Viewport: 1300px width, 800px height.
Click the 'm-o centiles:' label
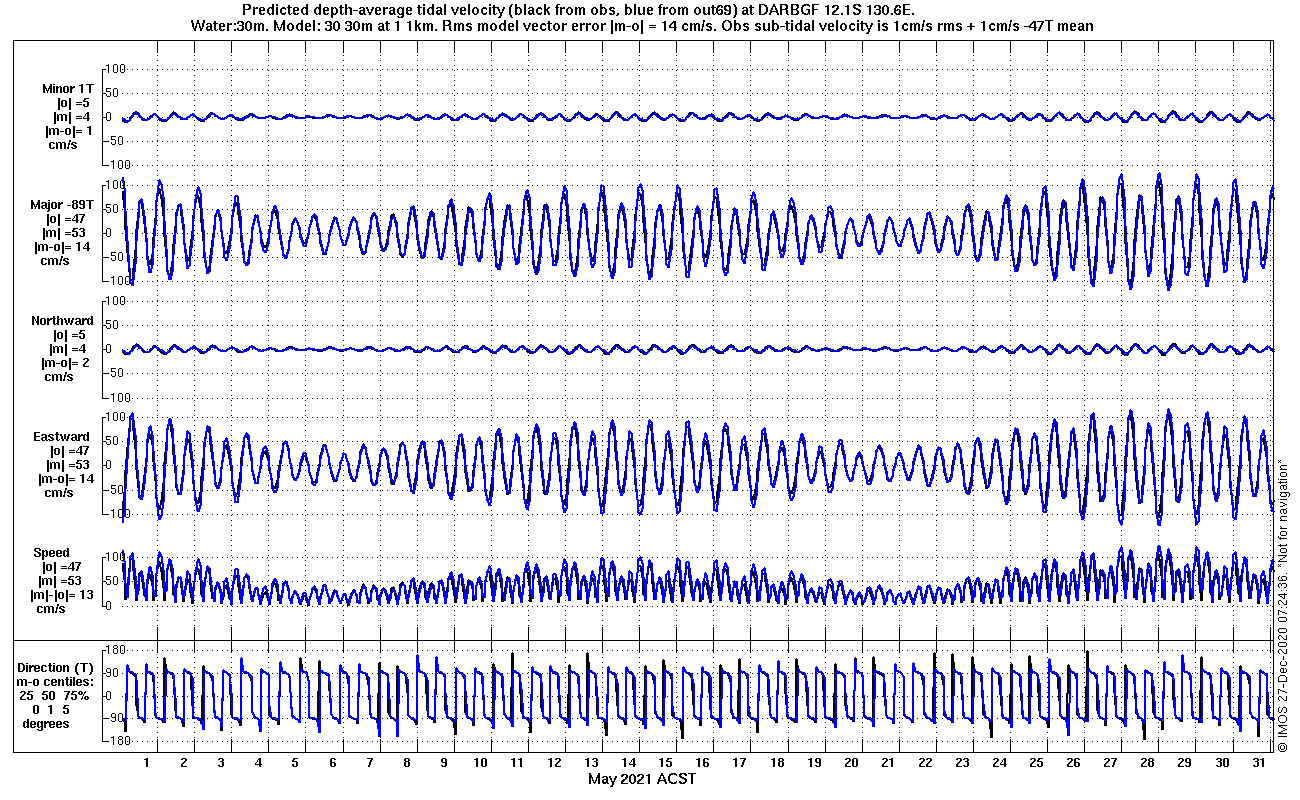[x=57, y=682]
